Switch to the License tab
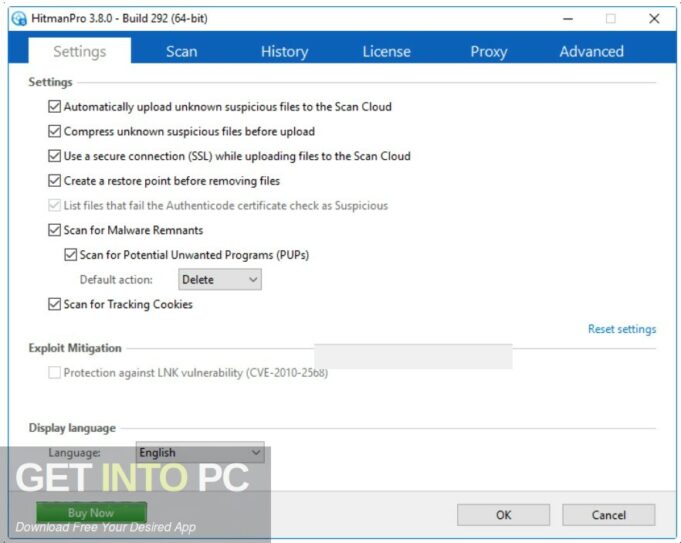Viewport: 681px width, 543px height. click(x=387, y=51)
